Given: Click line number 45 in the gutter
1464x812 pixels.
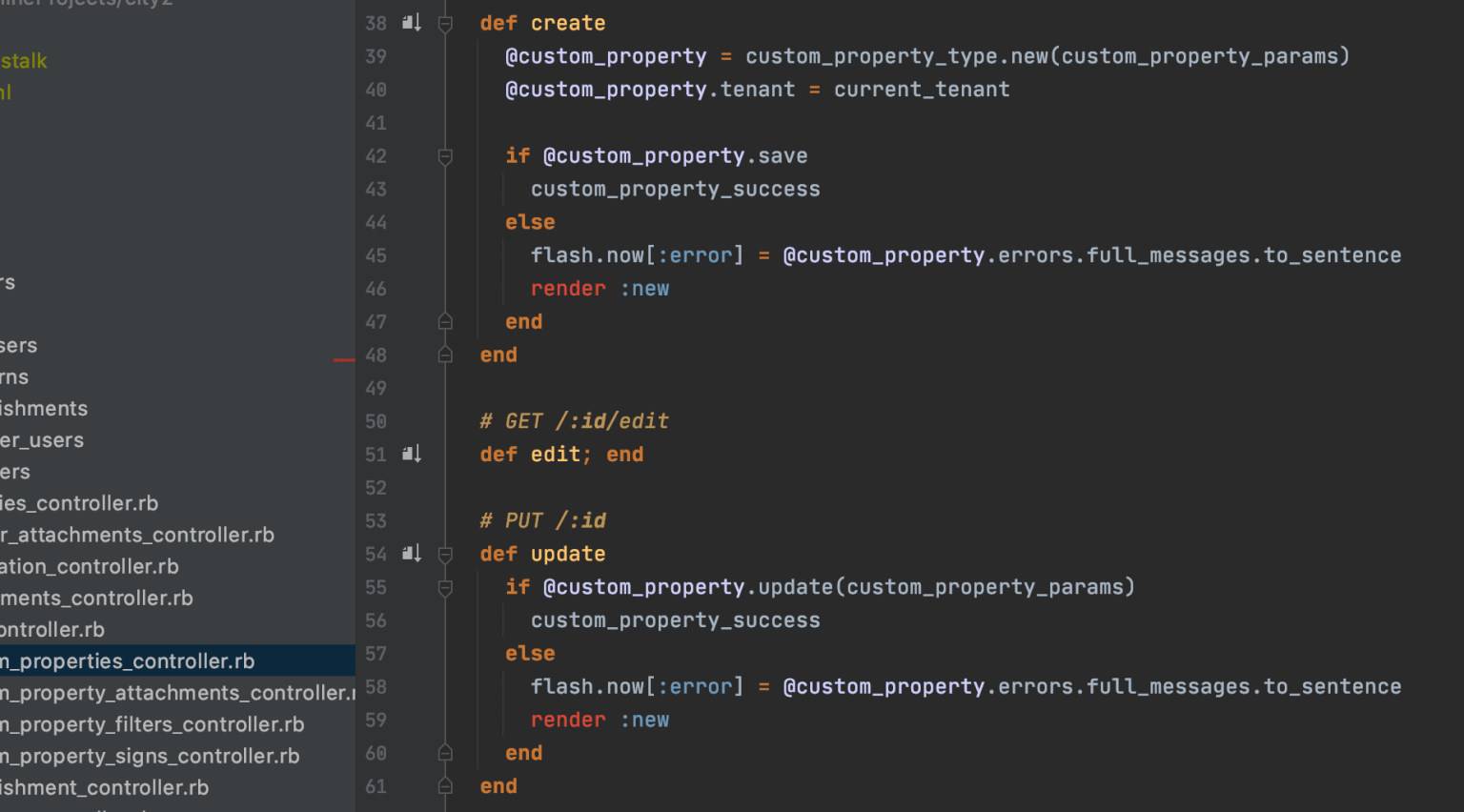Looking at the screenshot, I should click(x=376, y=255).
